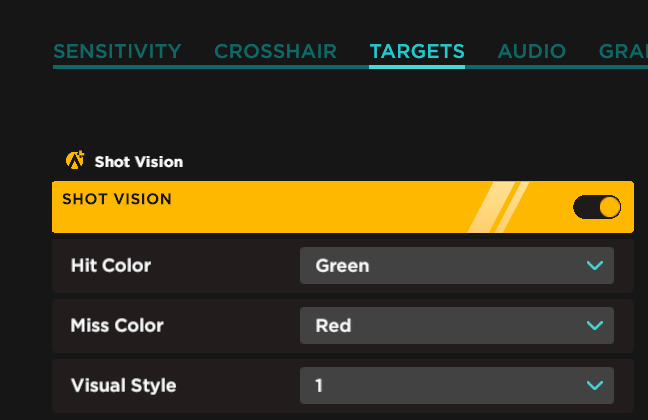The height and width of the screenshot is (420, 648).
Task: Click the SHOT VISION label in yellow banner
Action: (x=117, y=199)
